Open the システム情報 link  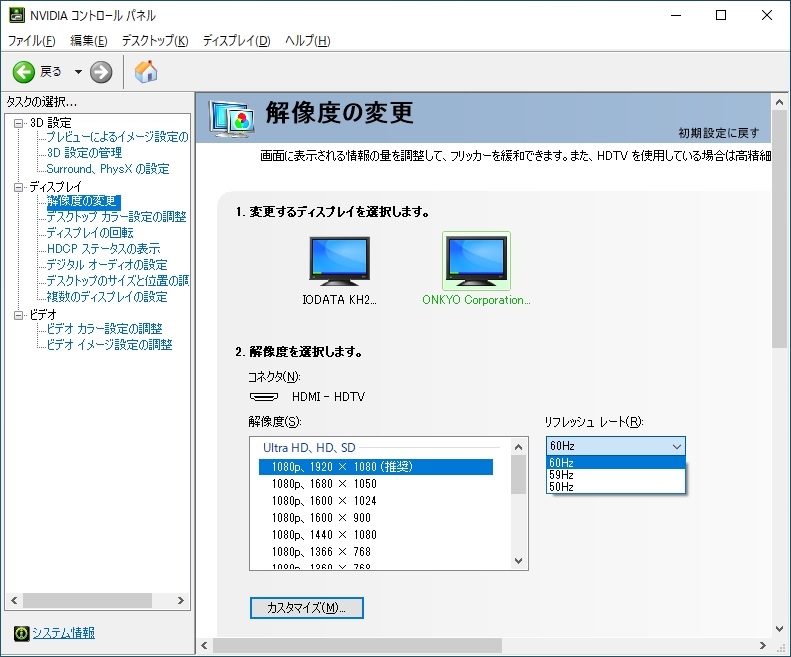(x=64, y=633)
